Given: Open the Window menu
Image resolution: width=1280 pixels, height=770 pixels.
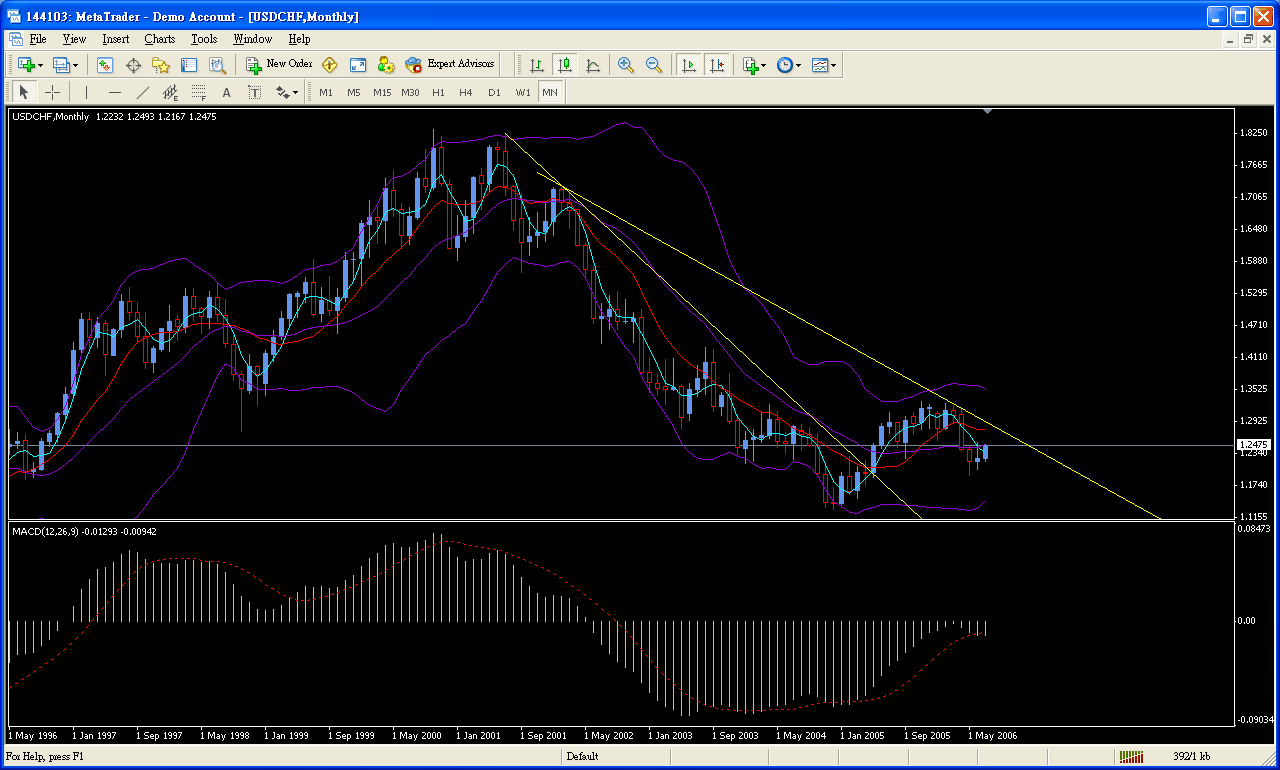Looking at the screenshot, I should click(x=252, y=39).
